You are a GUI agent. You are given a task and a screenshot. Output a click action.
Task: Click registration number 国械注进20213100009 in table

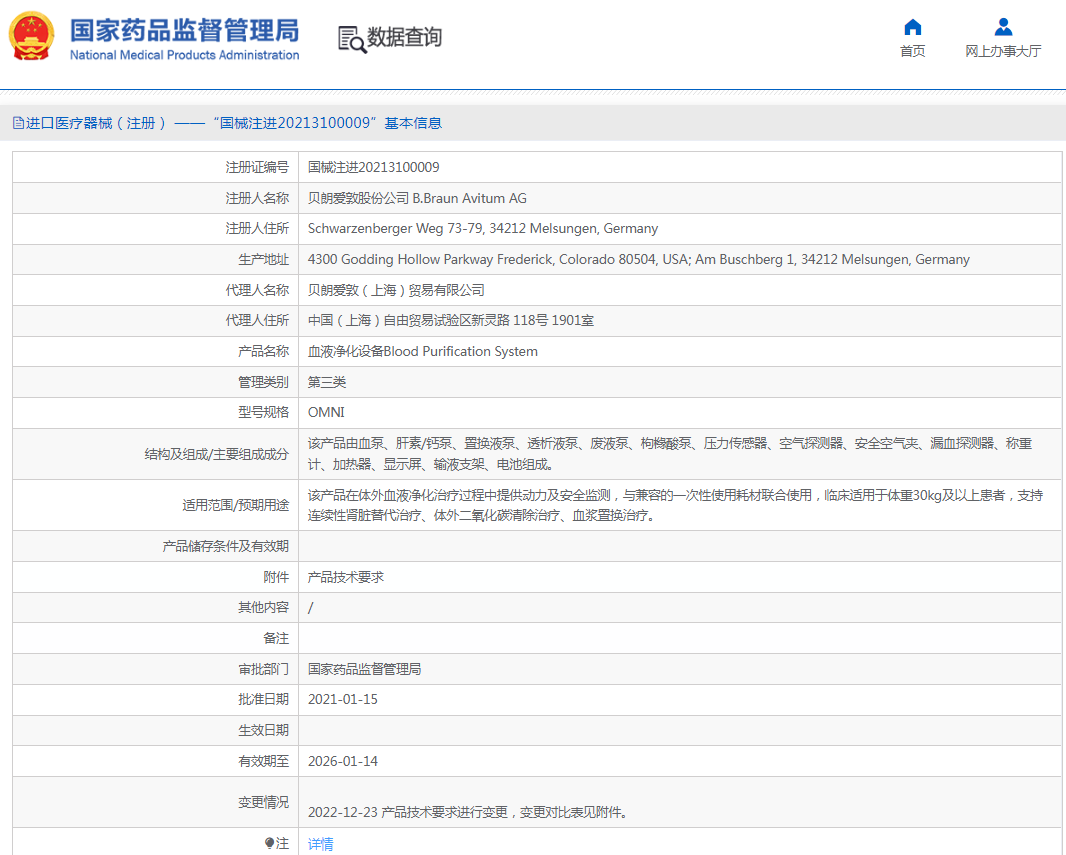pyautogui.click(x=373, y=168)
